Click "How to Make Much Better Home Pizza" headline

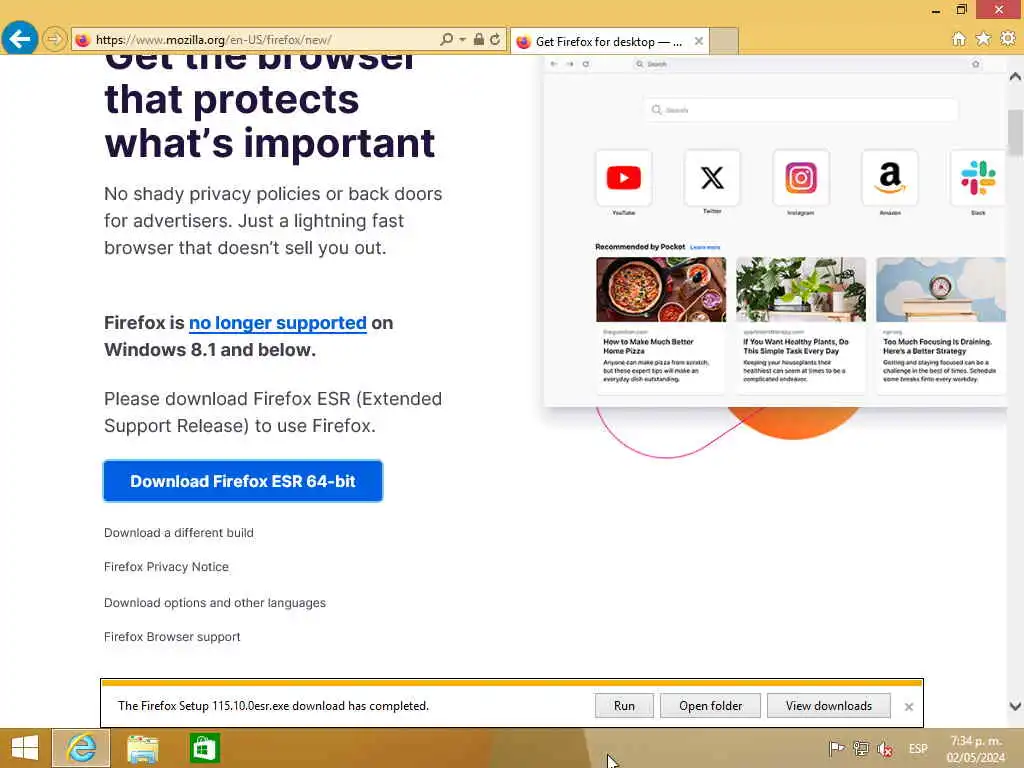pyautogui.click(x=648, y=346)
